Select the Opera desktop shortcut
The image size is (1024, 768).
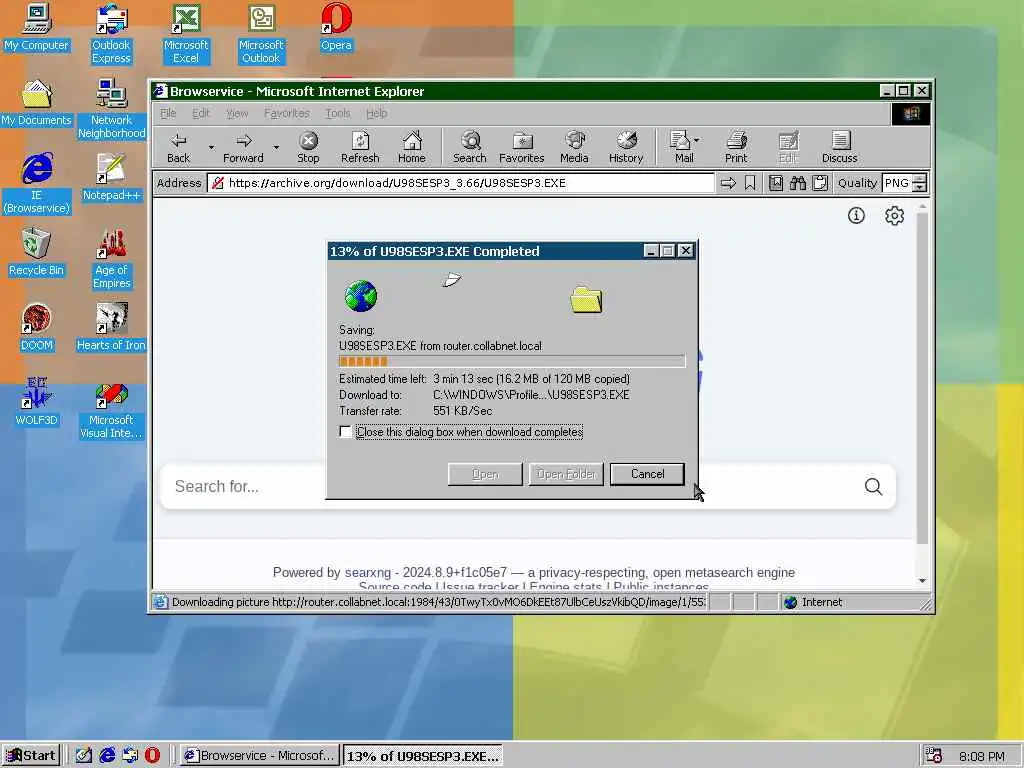coord(336,27)
